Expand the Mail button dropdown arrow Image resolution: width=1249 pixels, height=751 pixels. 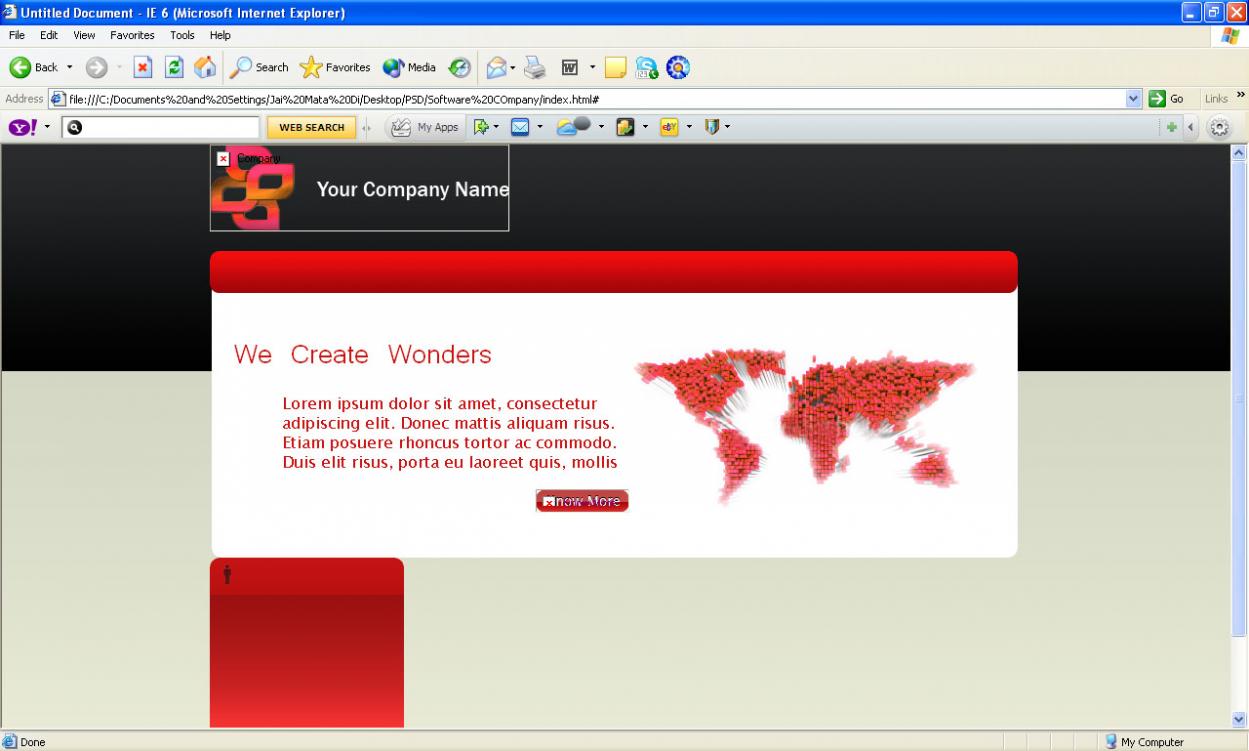coord(513,67)
